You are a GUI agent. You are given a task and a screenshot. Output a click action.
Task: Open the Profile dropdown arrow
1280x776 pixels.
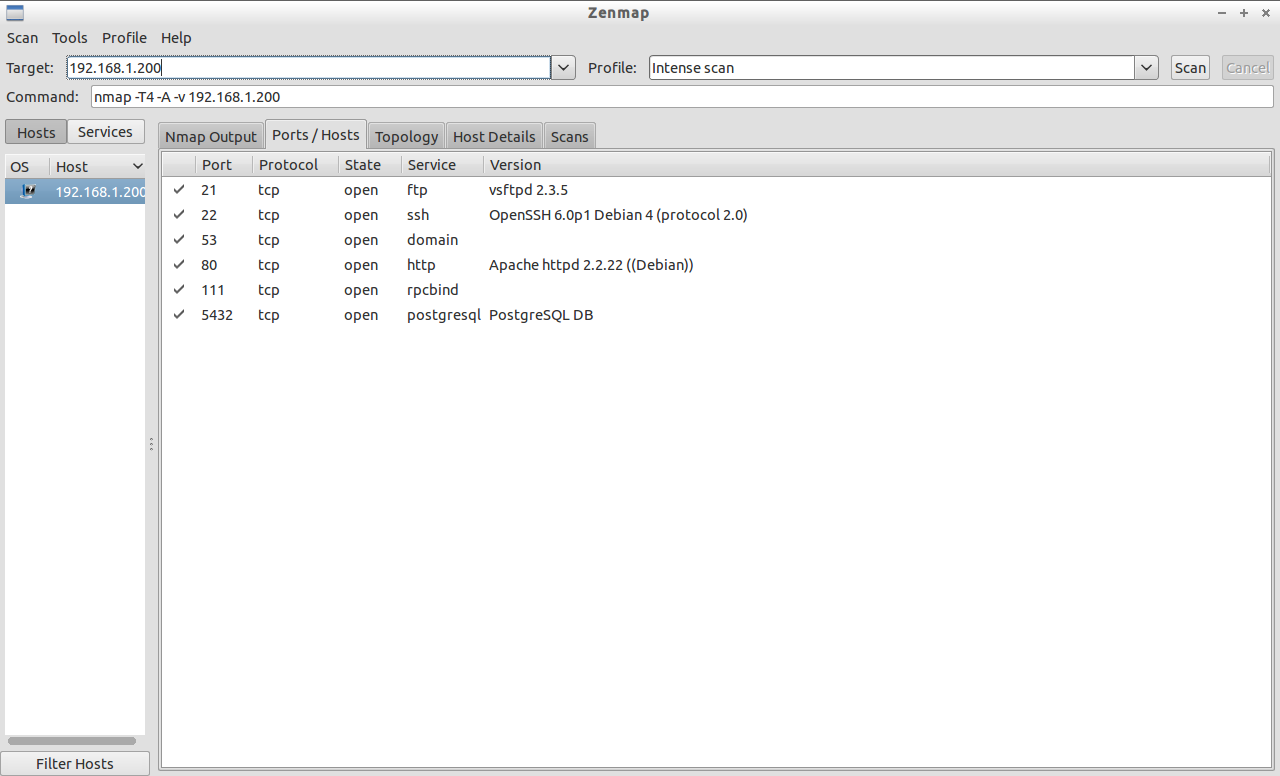1147,68
